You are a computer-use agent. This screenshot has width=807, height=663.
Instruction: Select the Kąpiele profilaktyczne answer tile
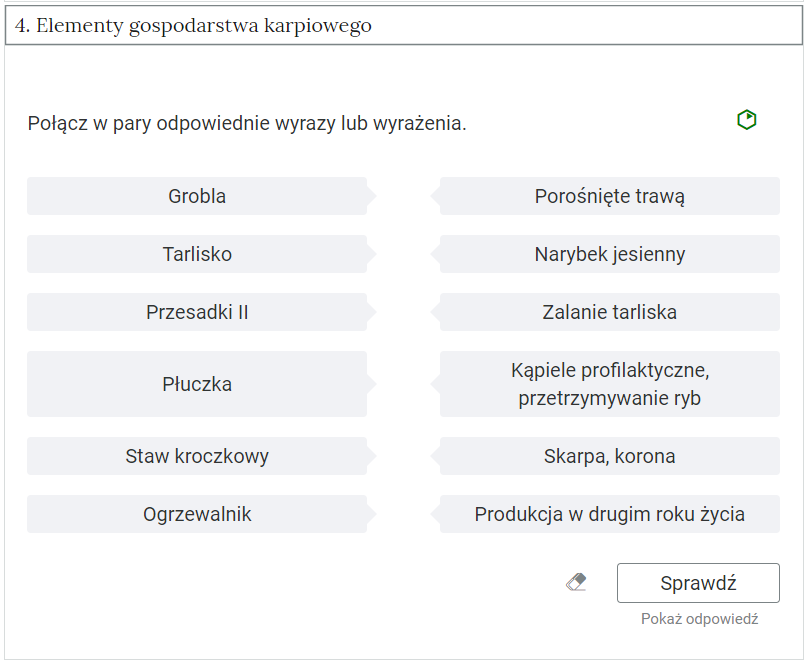tap(608, 384)
